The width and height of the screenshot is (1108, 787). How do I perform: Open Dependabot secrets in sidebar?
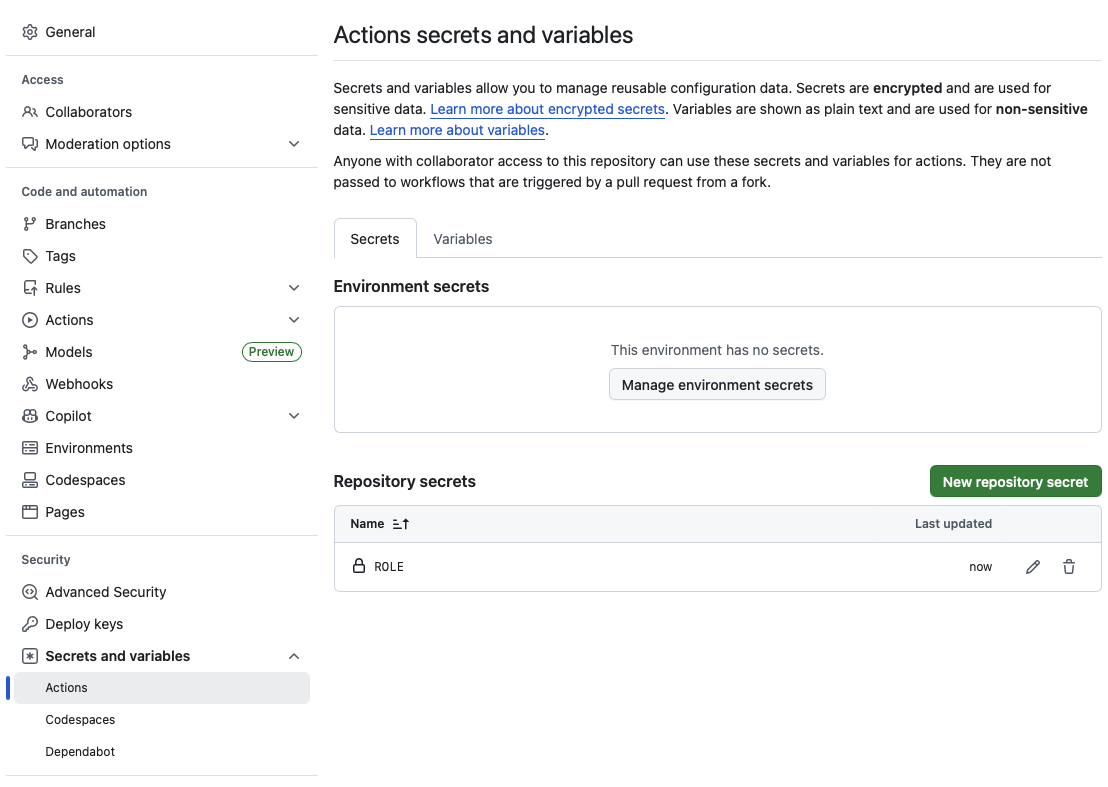80,752
